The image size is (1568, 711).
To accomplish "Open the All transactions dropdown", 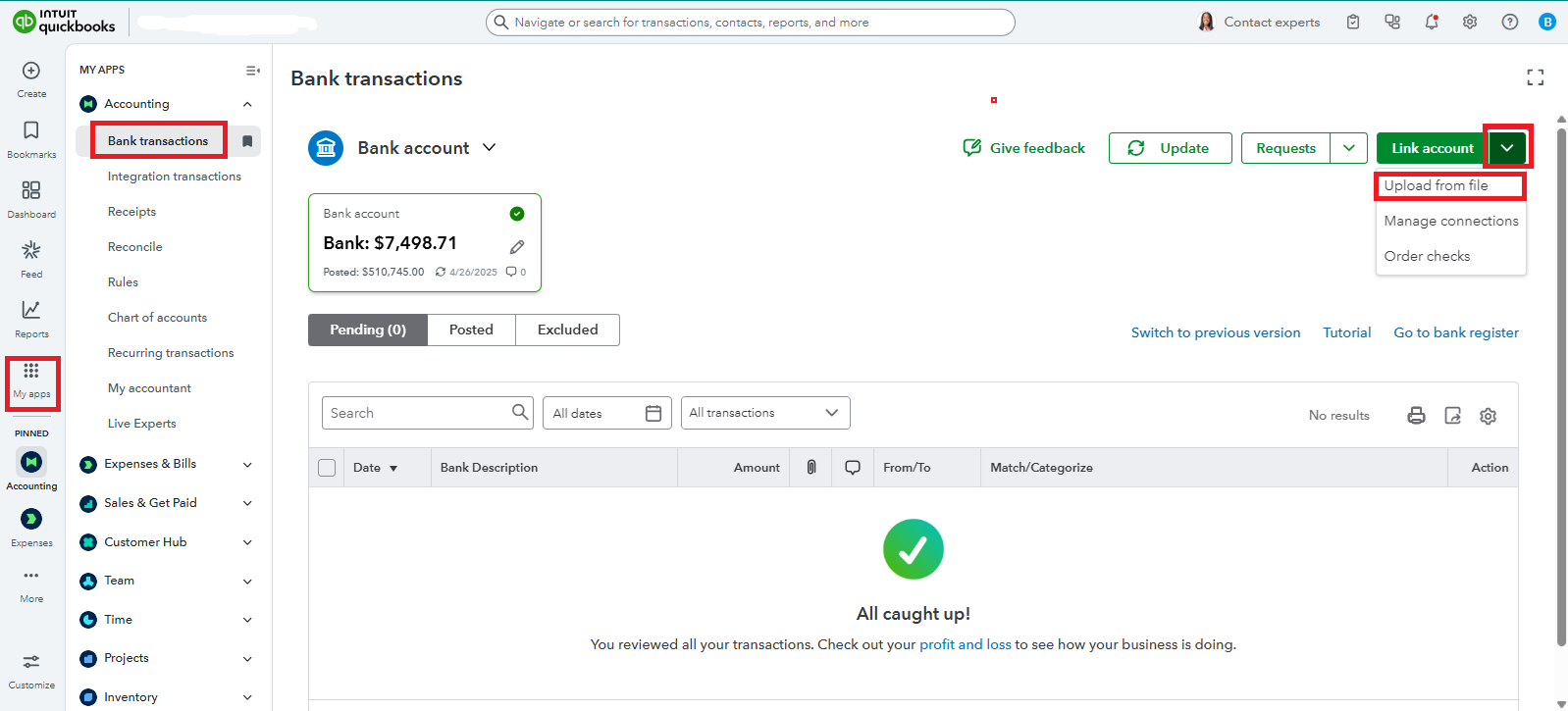I will point(764,413).
